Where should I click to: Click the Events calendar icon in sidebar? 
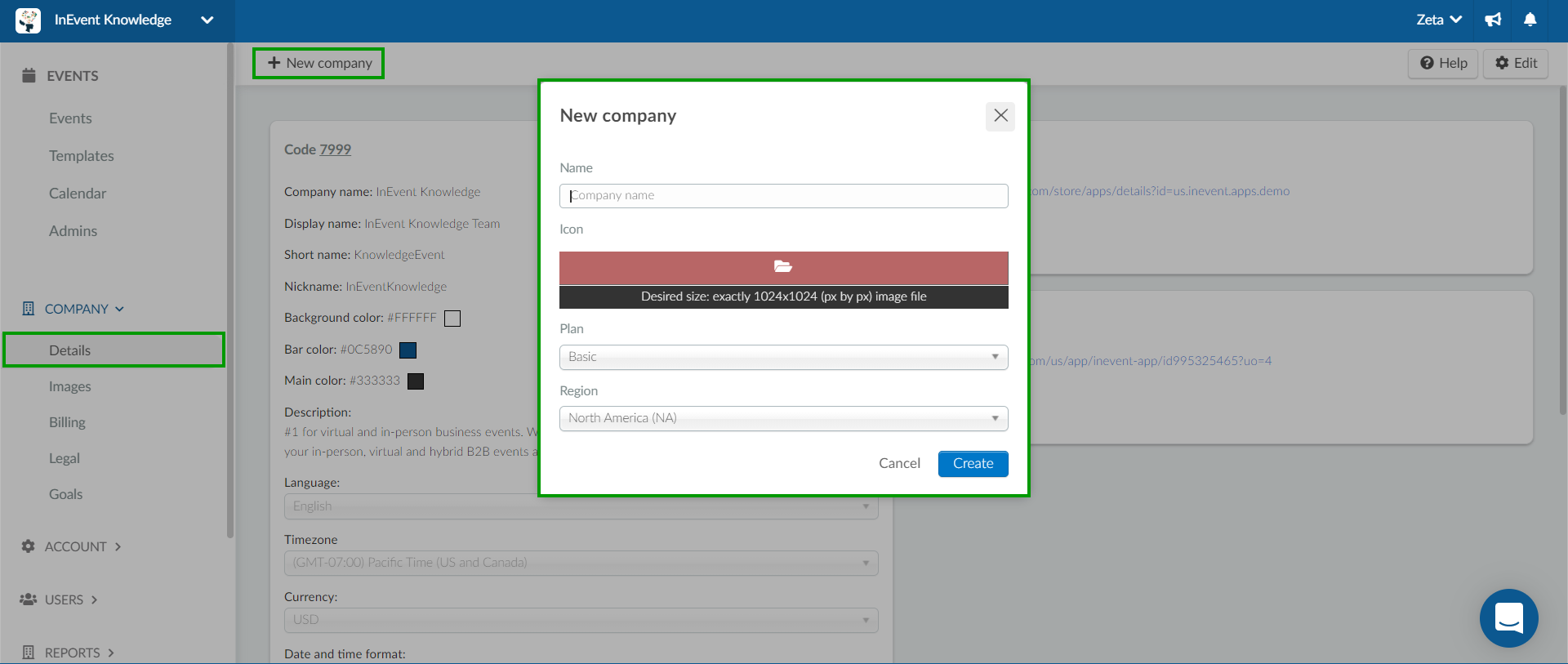[29, 75]
